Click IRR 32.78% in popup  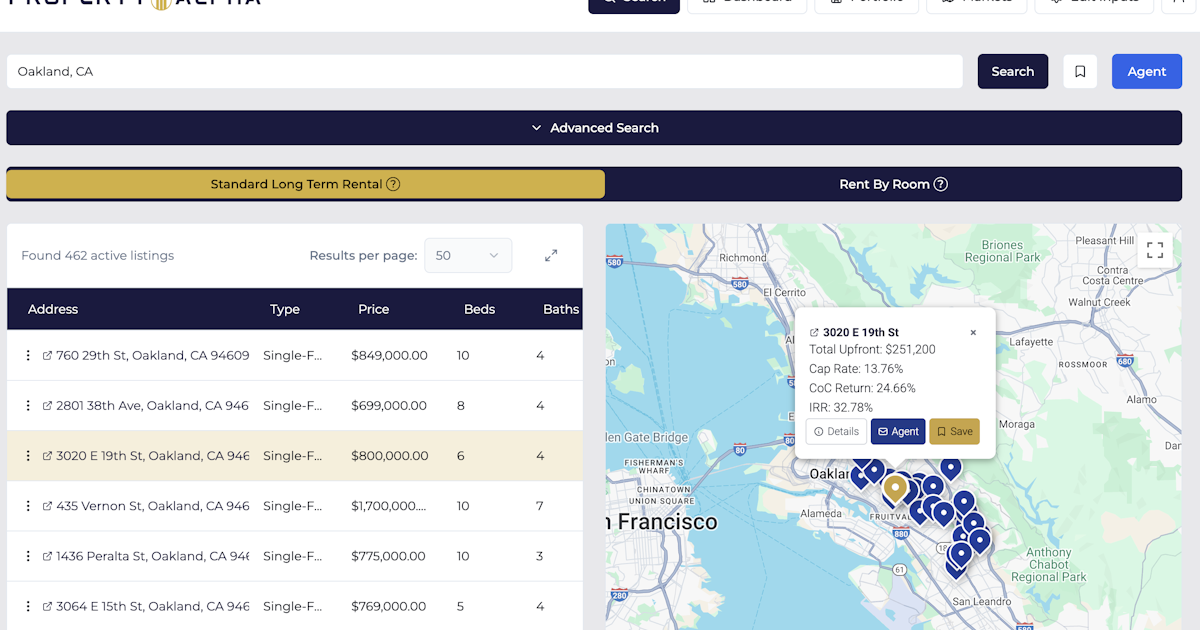841,407
